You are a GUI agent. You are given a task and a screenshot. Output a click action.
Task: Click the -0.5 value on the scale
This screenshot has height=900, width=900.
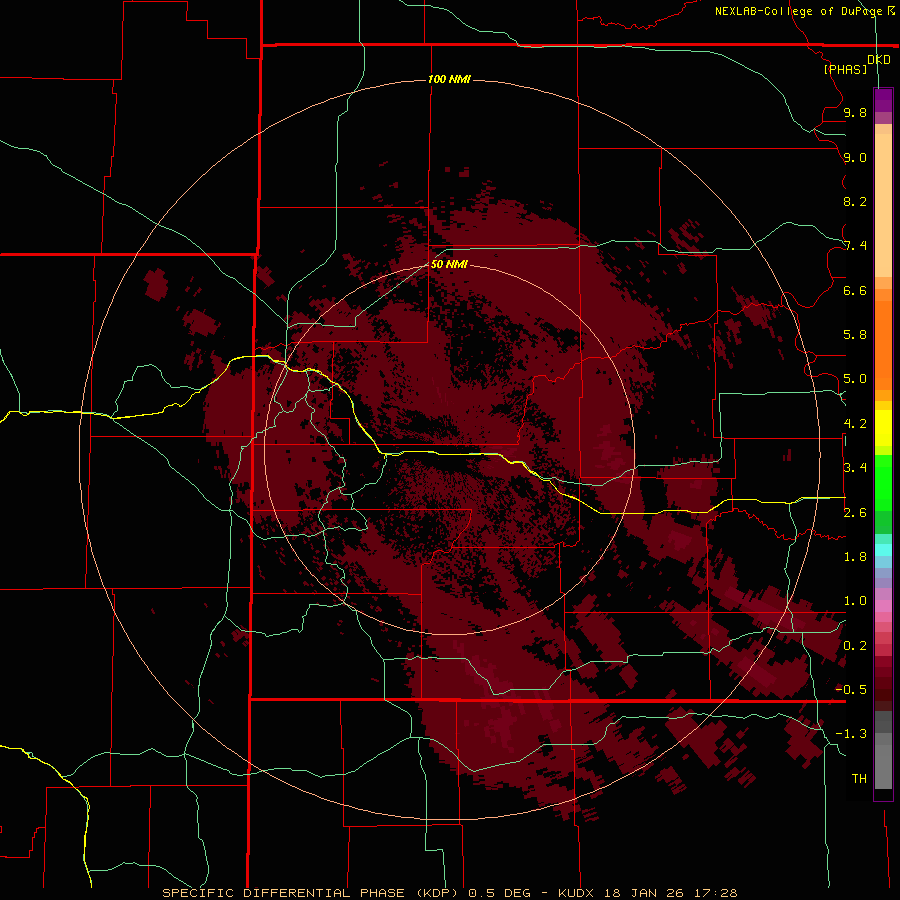click(851, 690)
